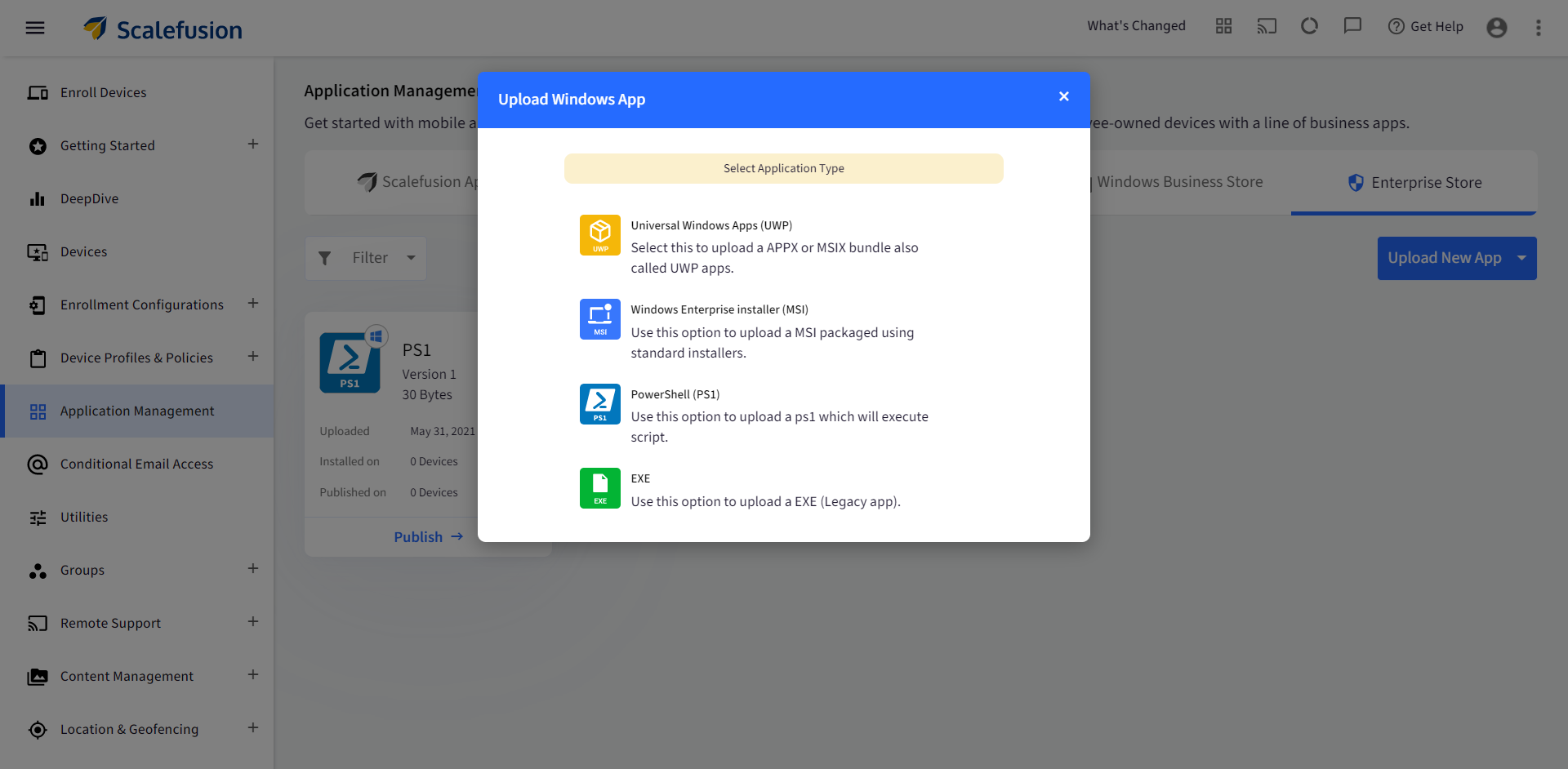Open the Filter dropdown
This screenshot has height=769, width=1568.
(x=366, y=258)
